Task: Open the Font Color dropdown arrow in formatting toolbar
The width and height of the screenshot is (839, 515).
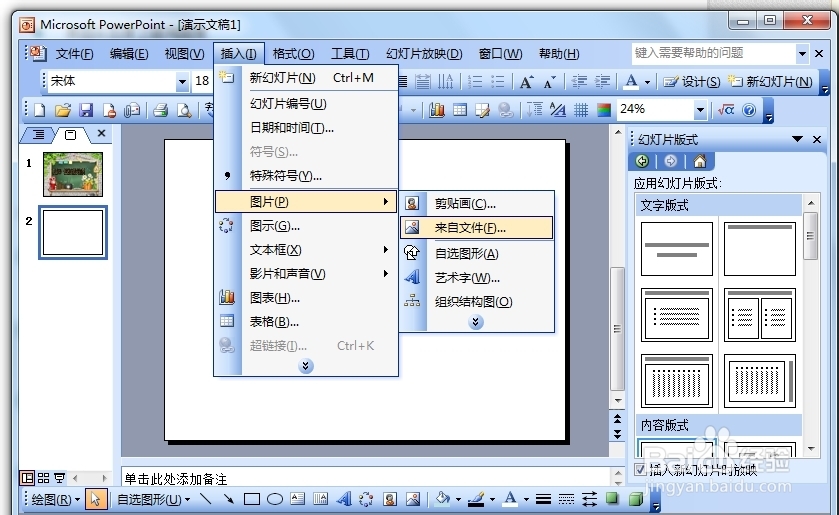Action: point(647,82)
